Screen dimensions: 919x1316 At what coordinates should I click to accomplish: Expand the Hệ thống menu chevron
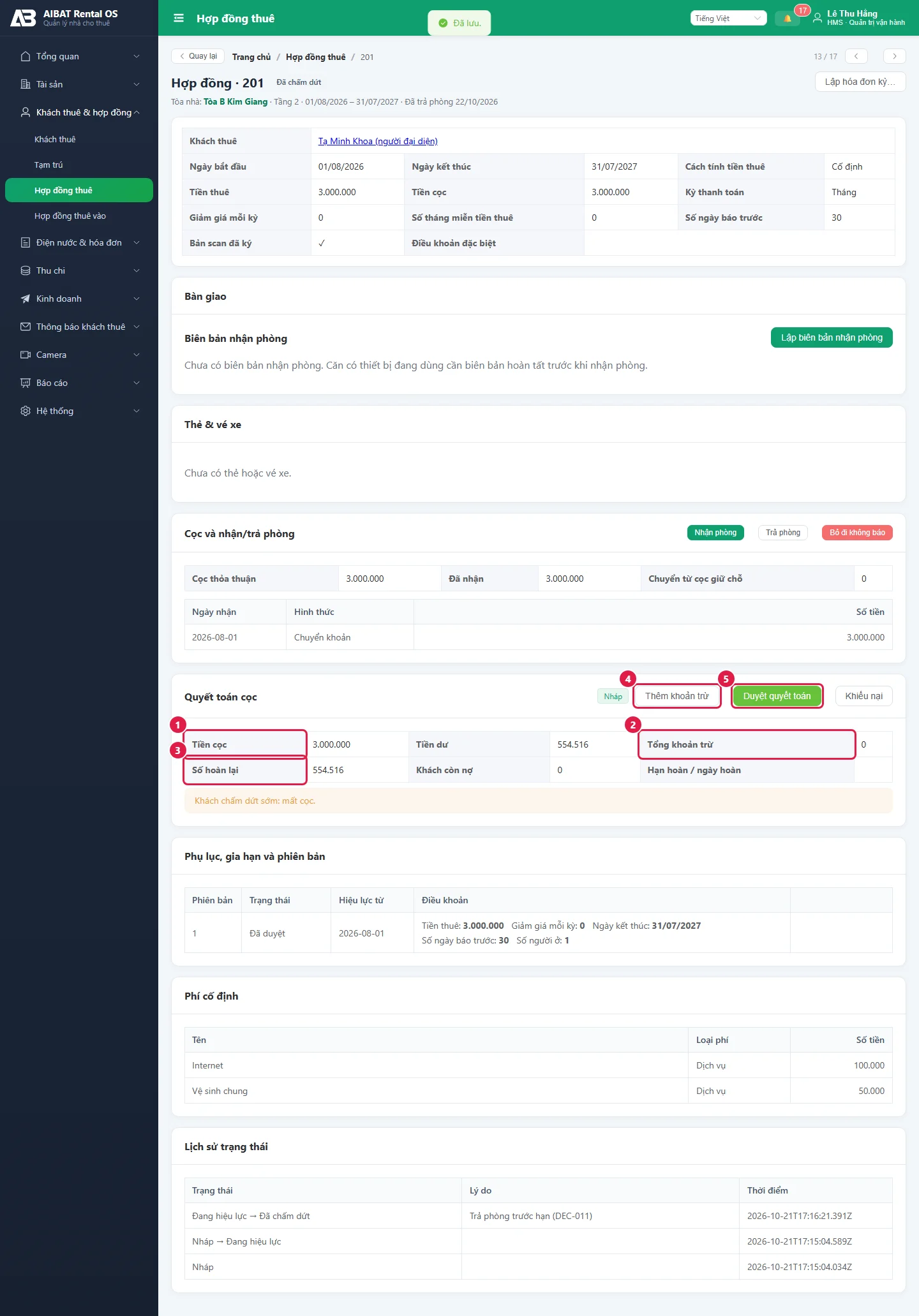137,411
